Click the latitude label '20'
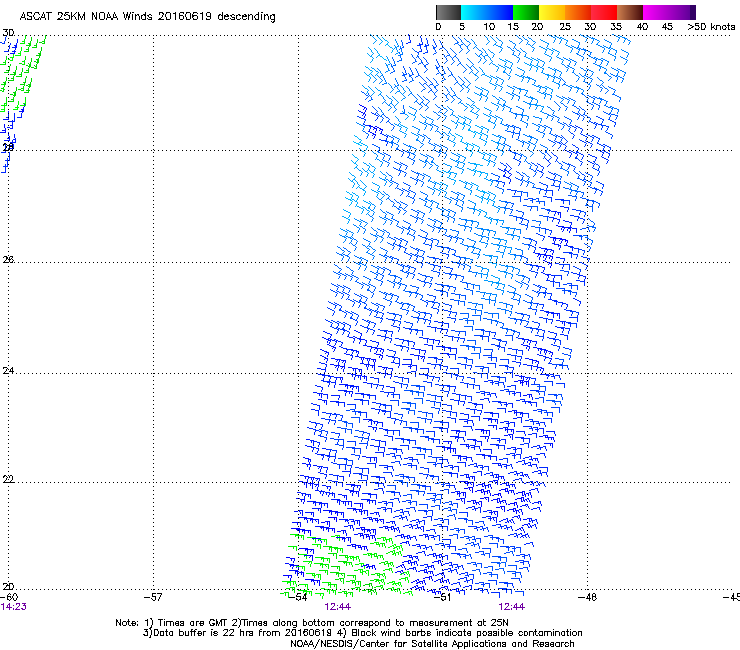Viewport: 740px width, 650px height. tap(8, 586)
